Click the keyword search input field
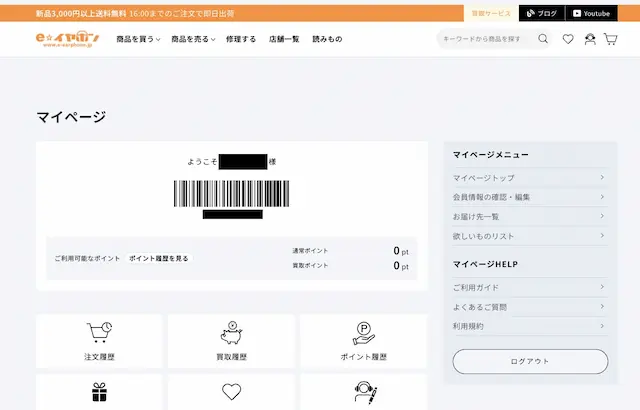This screenshot has width=640, height=410. [x=488, y=39]
